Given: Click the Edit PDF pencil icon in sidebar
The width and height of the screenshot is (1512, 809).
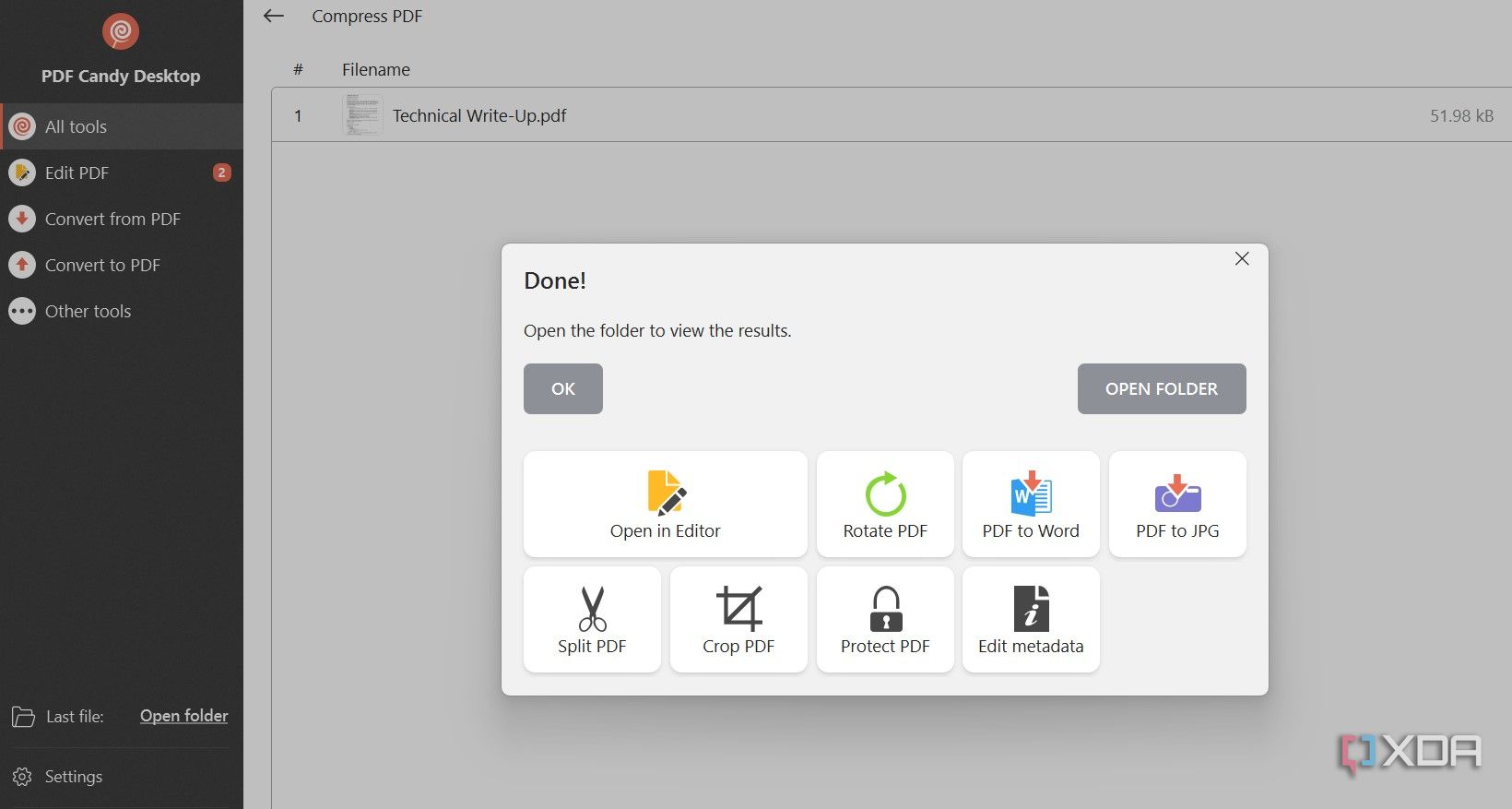Looking at the screenshot, I should click(x=22, y=173).
